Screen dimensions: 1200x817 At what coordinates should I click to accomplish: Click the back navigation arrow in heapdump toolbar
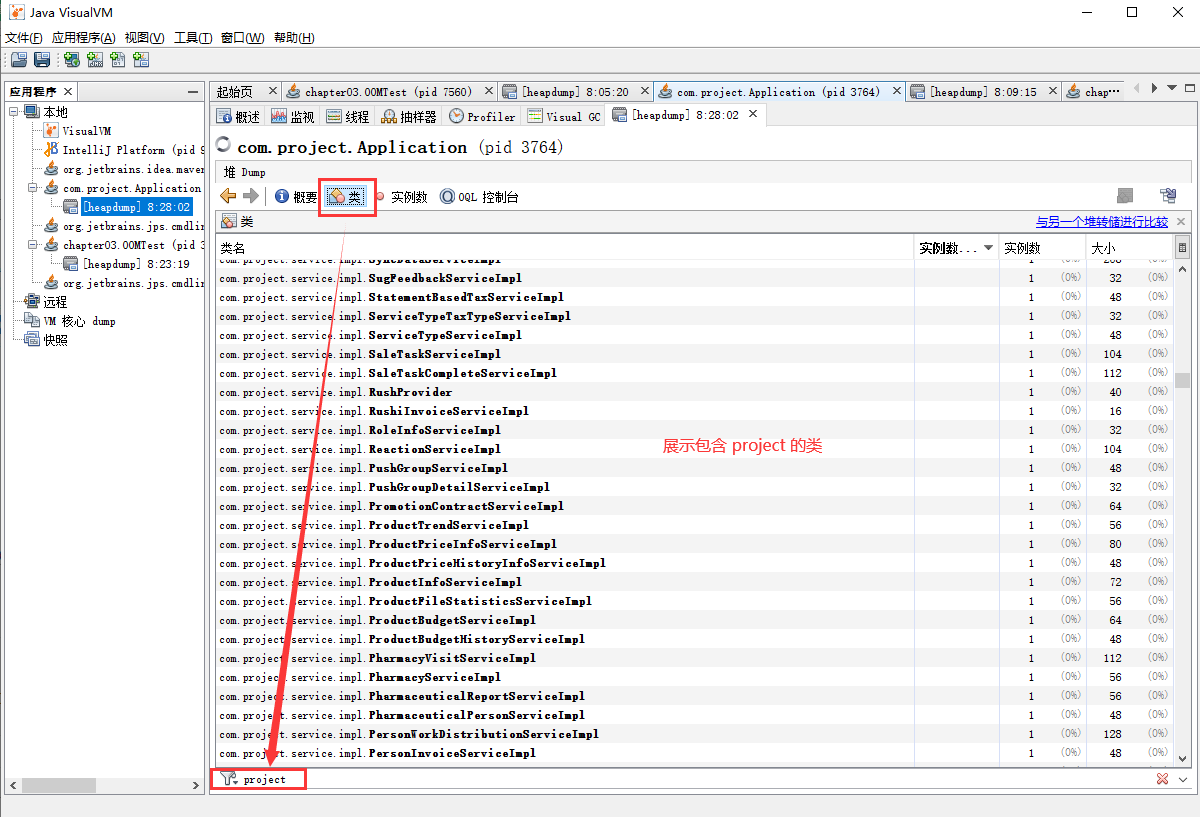(227, 197)
